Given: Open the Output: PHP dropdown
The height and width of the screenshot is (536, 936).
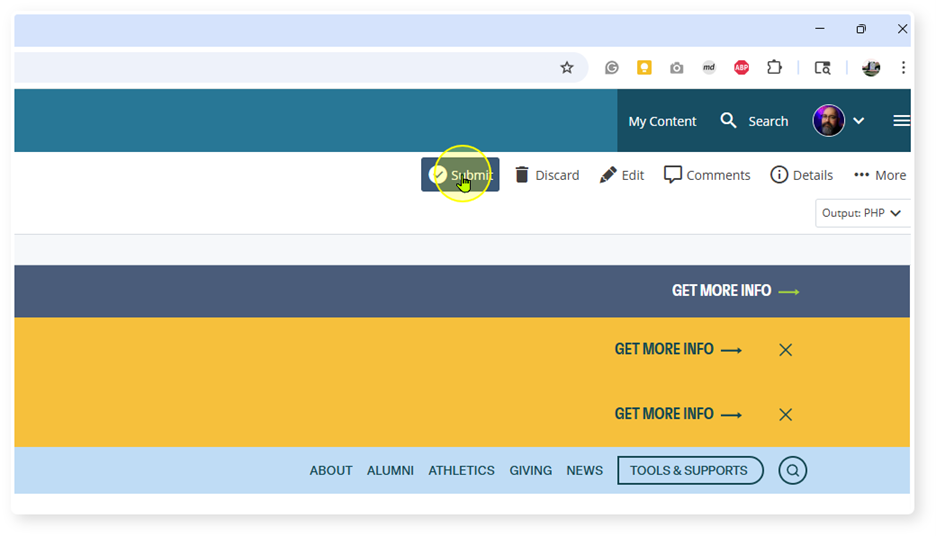Looking at the screenshot, I should pos(862,213).
